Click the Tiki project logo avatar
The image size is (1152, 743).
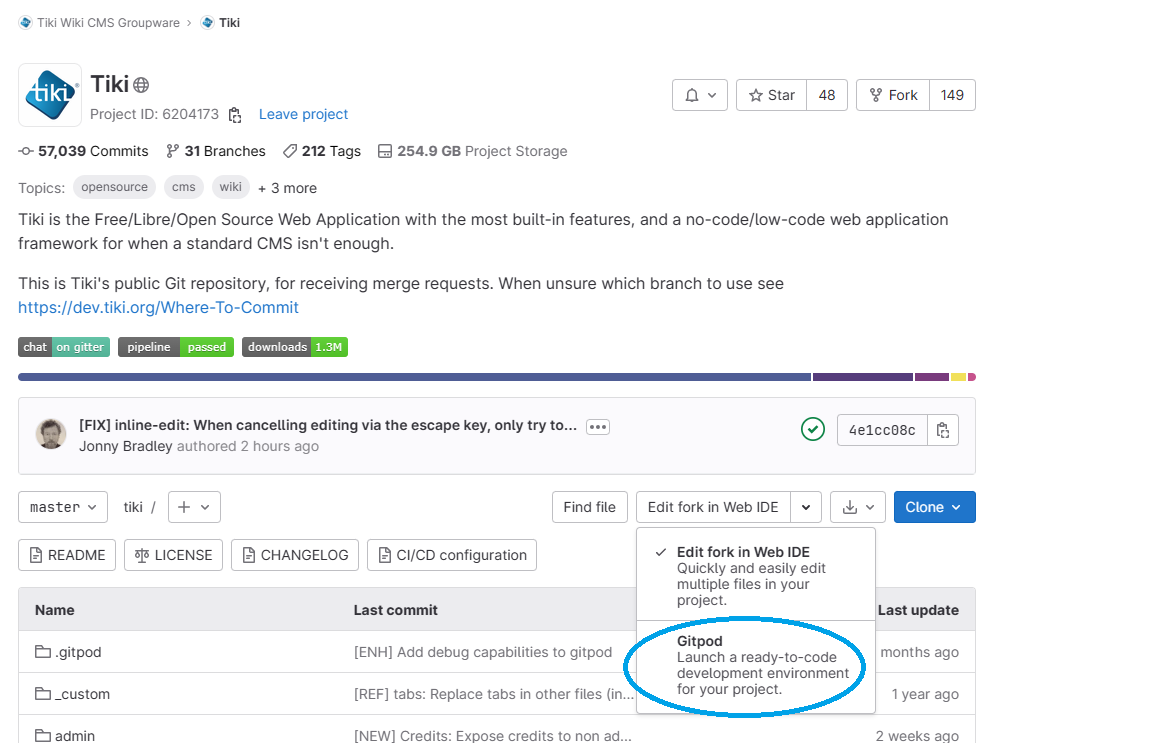50,95
